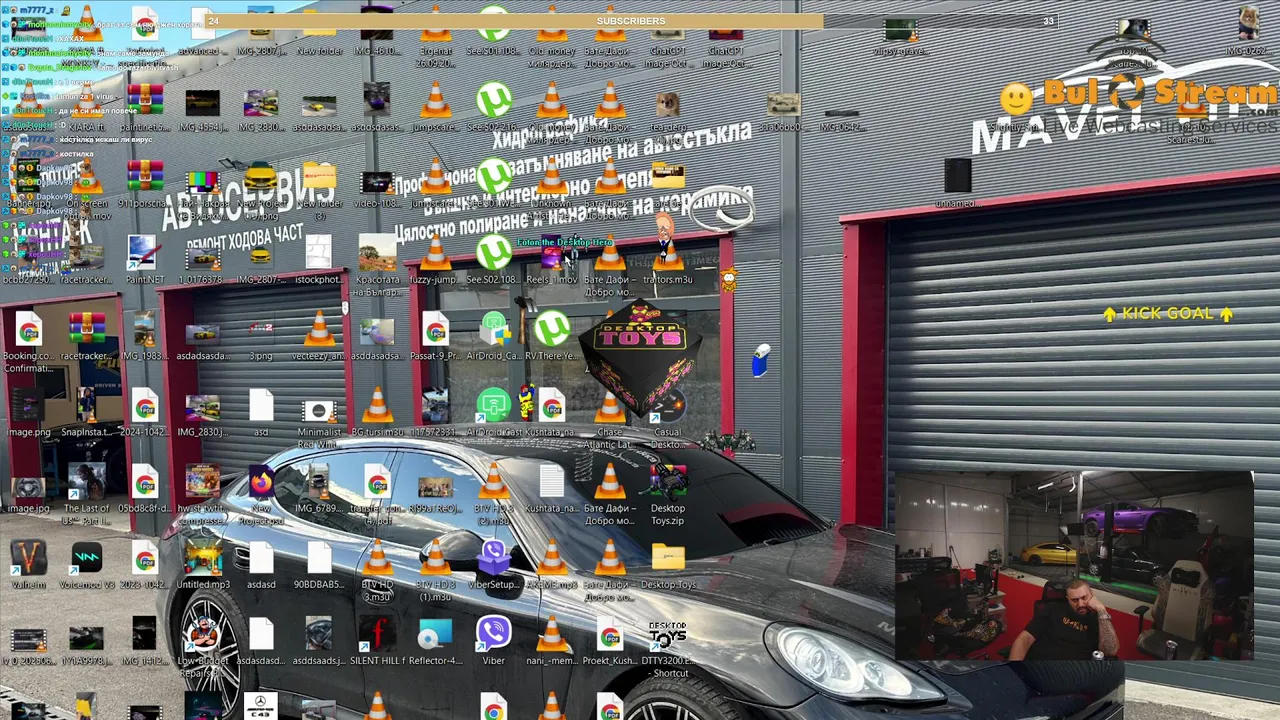Select the BG tursi.m3u playlist file
Image resolution: width=1280 pixels, height=720 pixels.
(x=377, y=412)
